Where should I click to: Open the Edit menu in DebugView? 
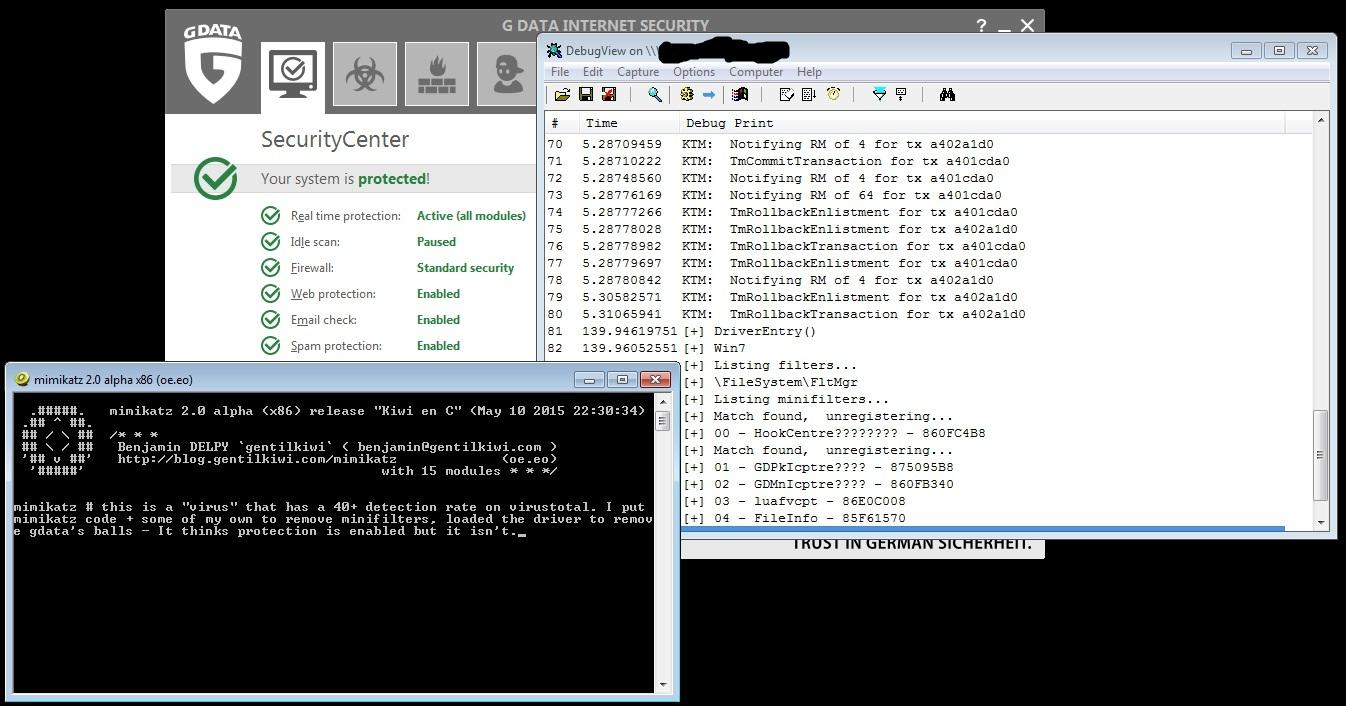pos(593,72)
